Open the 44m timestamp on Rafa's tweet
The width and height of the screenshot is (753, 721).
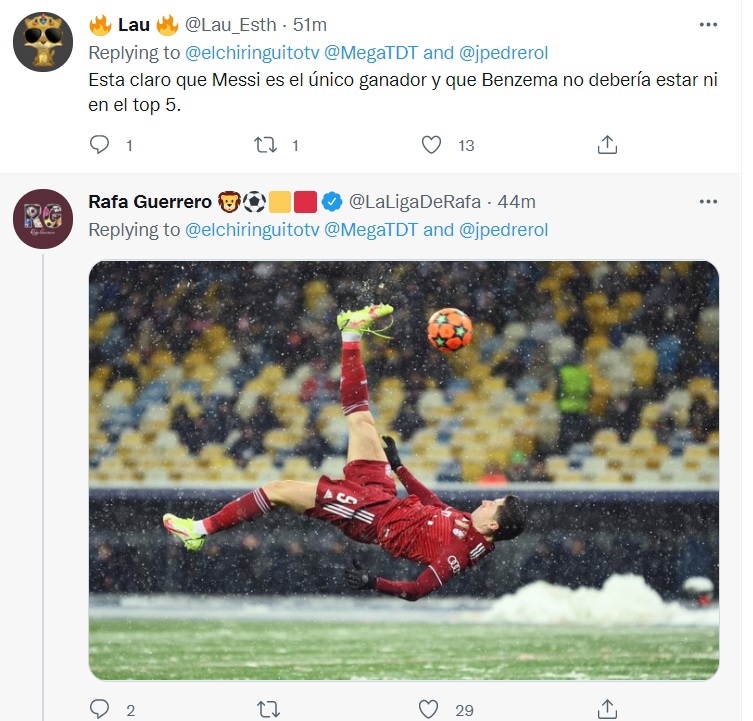tap(518, 201)
